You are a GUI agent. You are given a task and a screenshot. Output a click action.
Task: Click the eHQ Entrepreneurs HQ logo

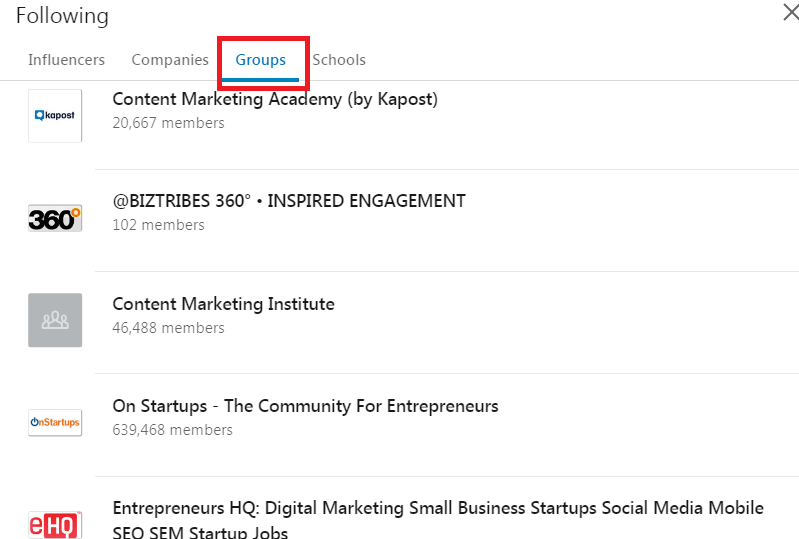pos(55,525)
